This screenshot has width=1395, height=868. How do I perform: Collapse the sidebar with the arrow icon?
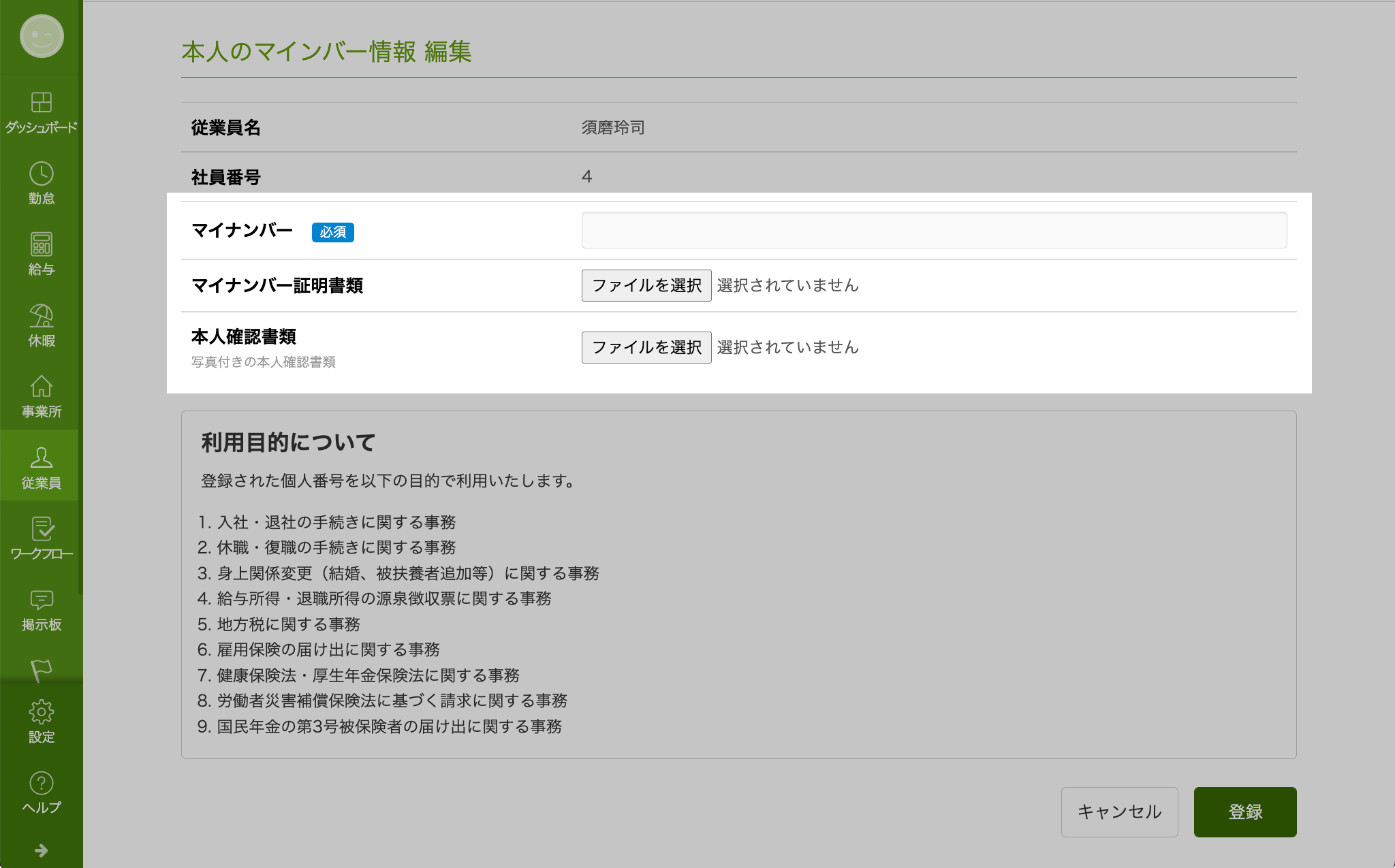point(41,849)
